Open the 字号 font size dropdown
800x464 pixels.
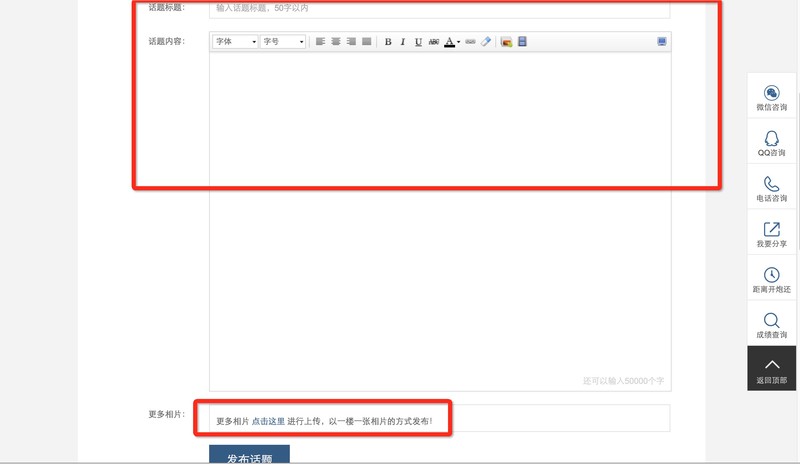[283, 42]
